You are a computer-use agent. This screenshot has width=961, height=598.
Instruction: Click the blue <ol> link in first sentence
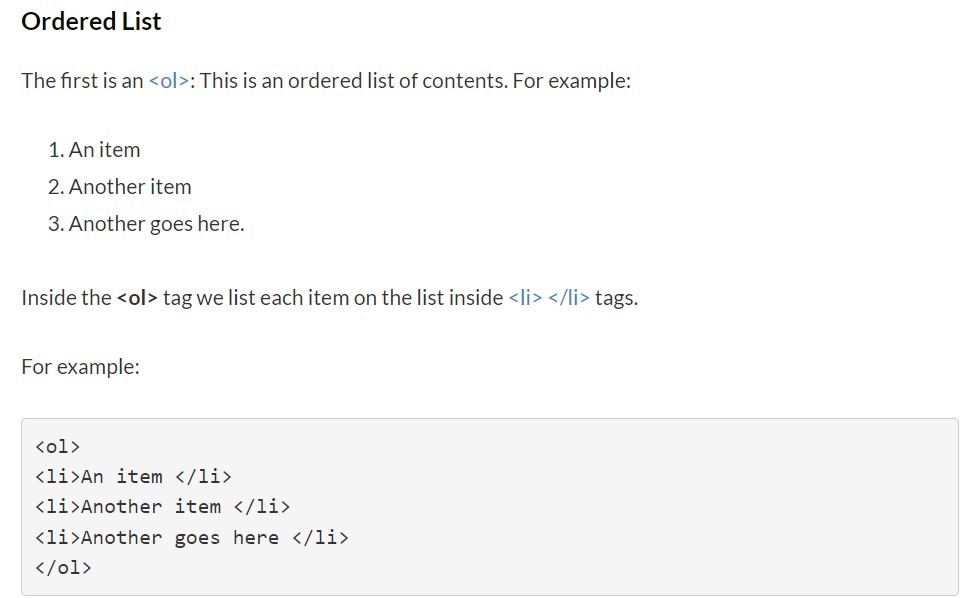pos(168,81)
